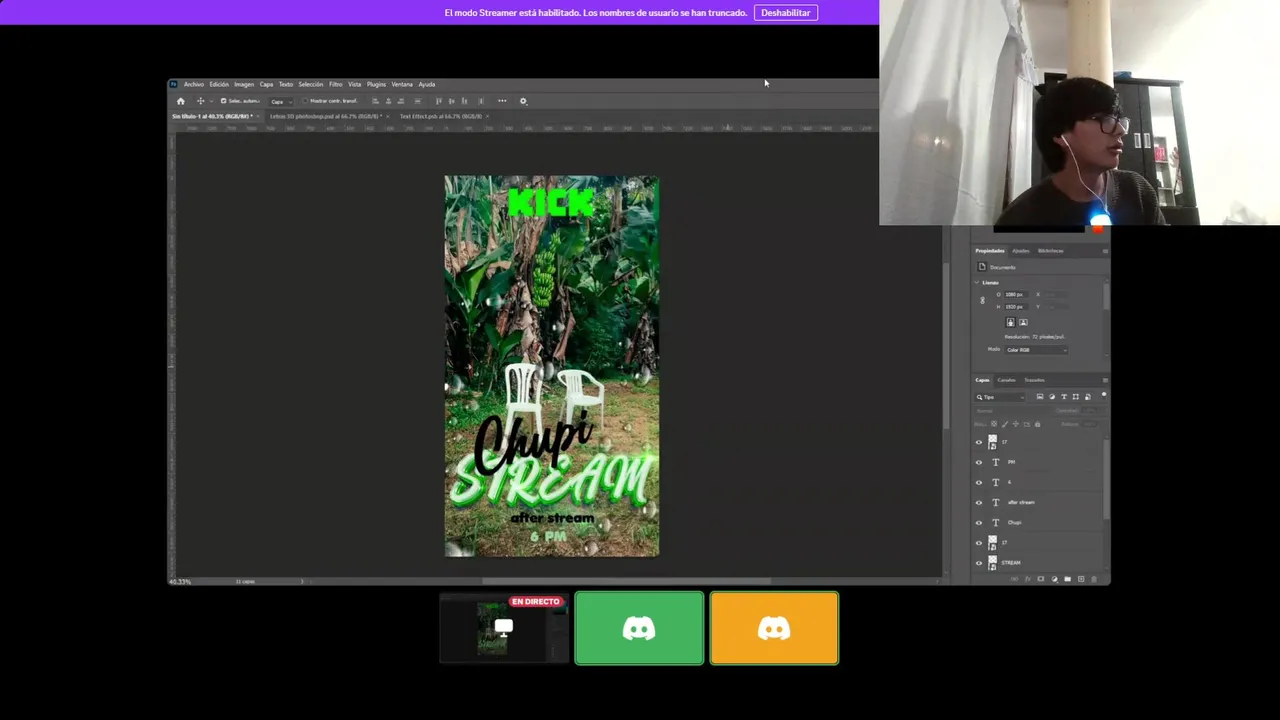Open the options bar settings gear
Image resolution: width=1280 pixels, height=720 pixels.
pos(523,101)
